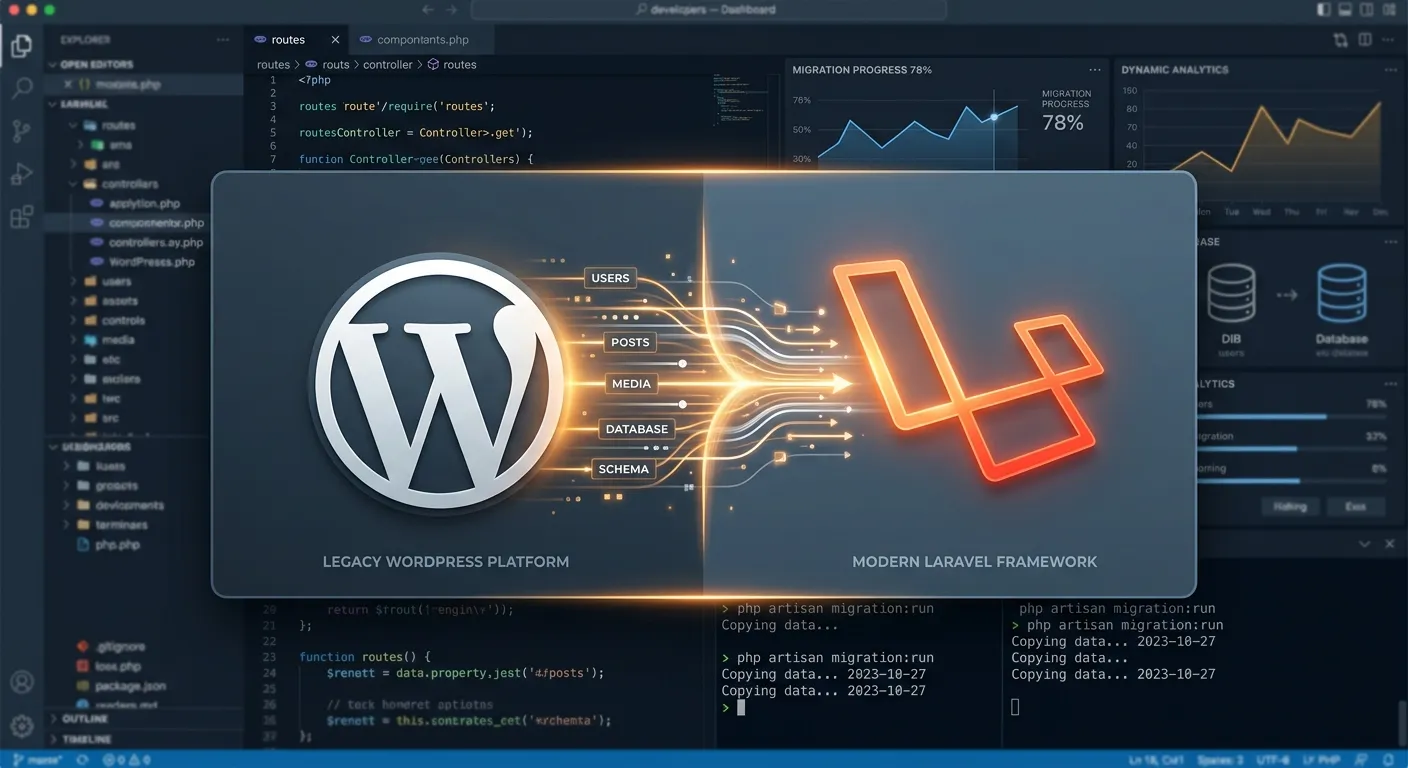
Task: Select the developments folder in Explorer
Action: [129, 506]
